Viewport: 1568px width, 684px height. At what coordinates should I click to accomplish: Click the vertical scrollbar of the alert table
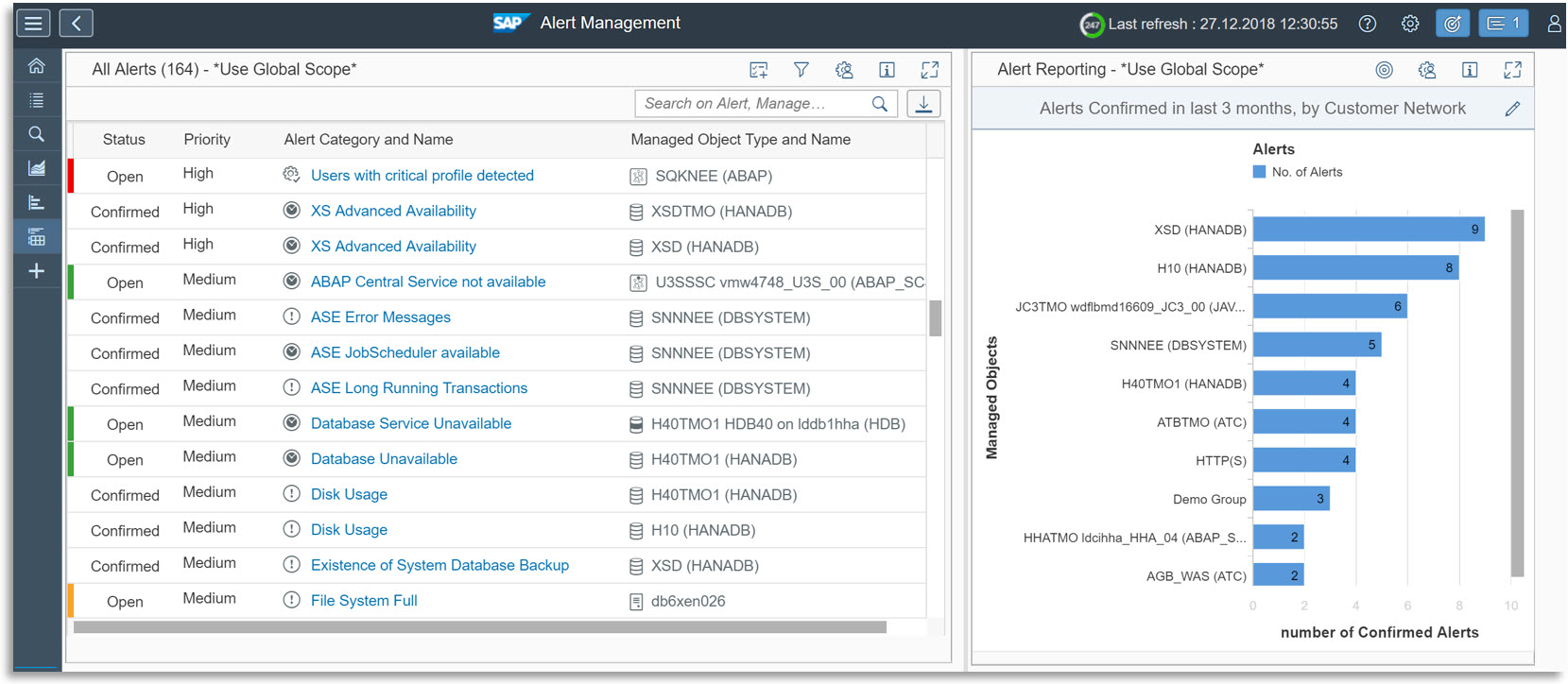(x=935, y=318)
